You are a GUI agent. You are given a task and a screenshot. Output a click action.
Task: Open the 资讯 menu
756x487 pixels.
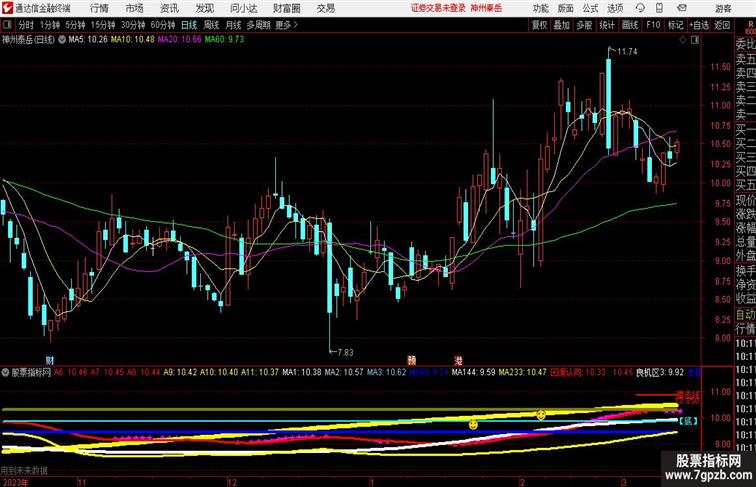click(x=169, y=8)
